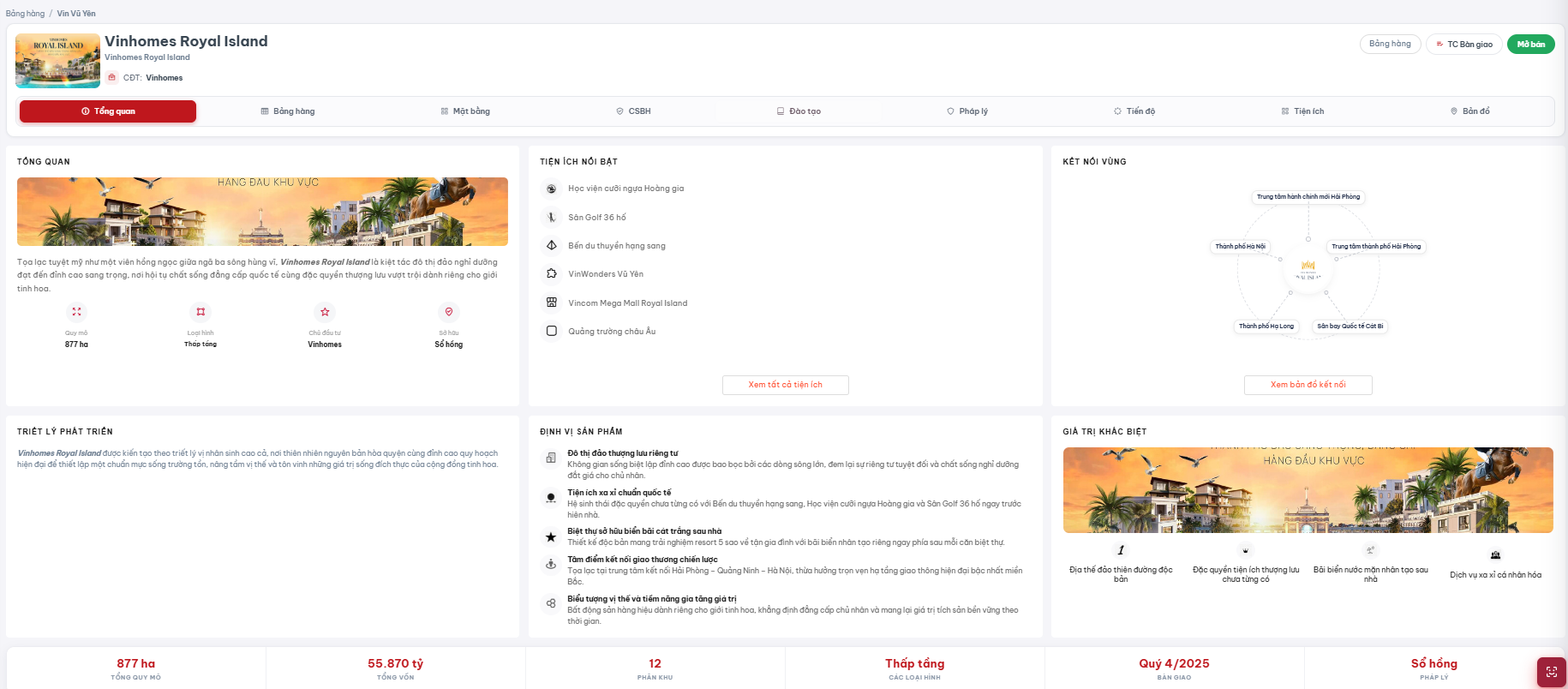Viewport: 1568px width, 689px height.
Task: Open the Tiện ích tab
Action: coord(1302,111)
